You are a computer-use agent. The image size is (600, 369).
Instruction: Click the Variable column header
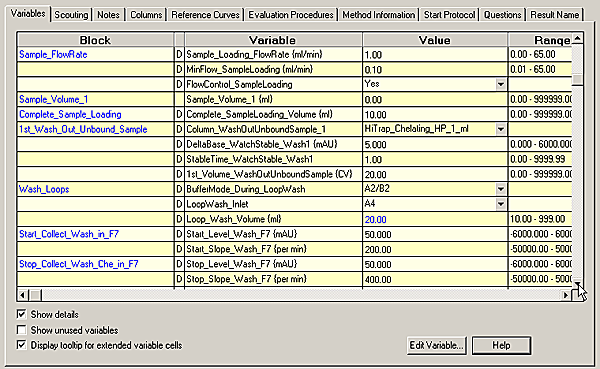click(273, 40)
